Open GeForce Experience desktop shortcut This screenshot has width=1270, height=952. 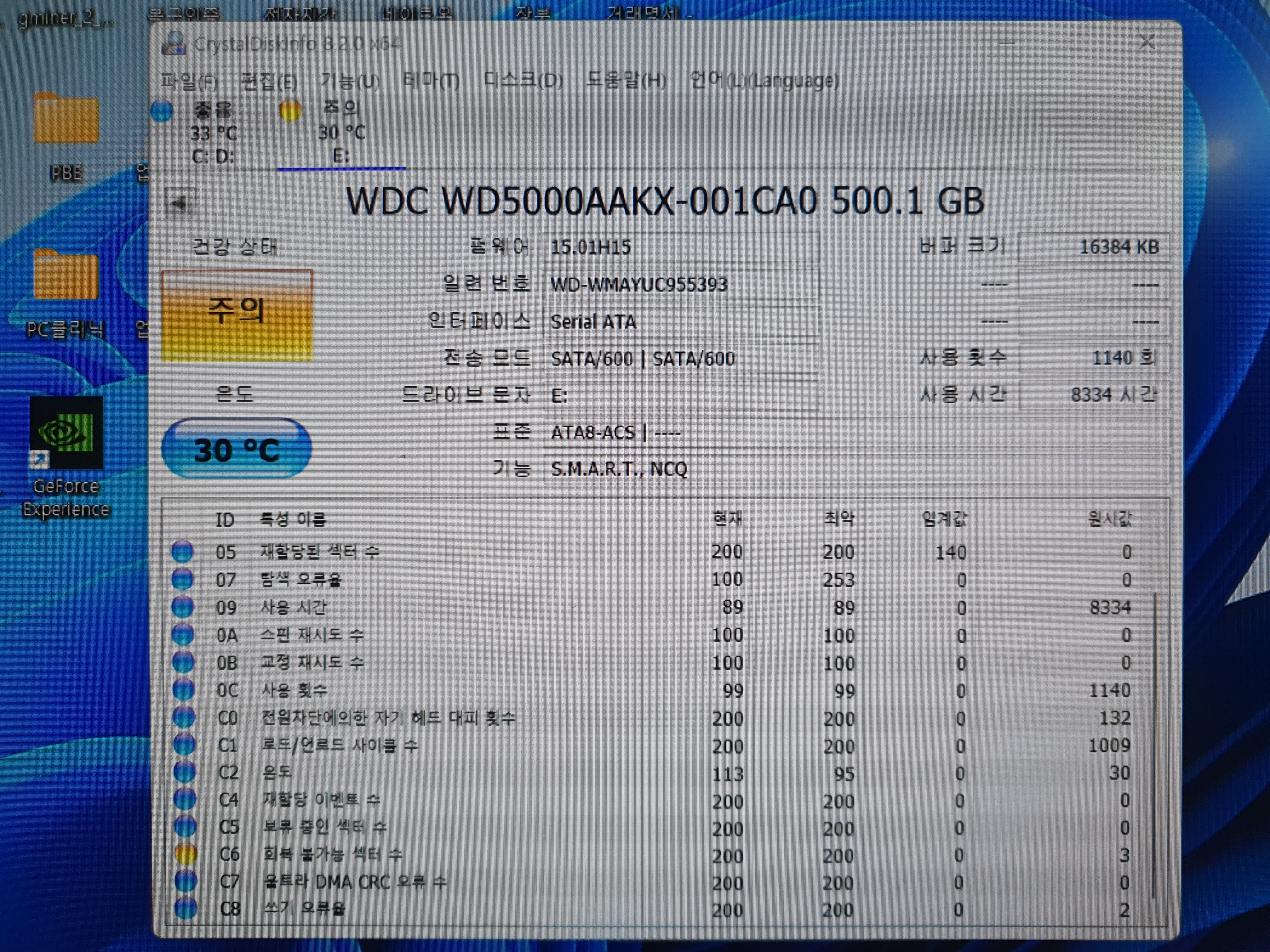point(66,457)
